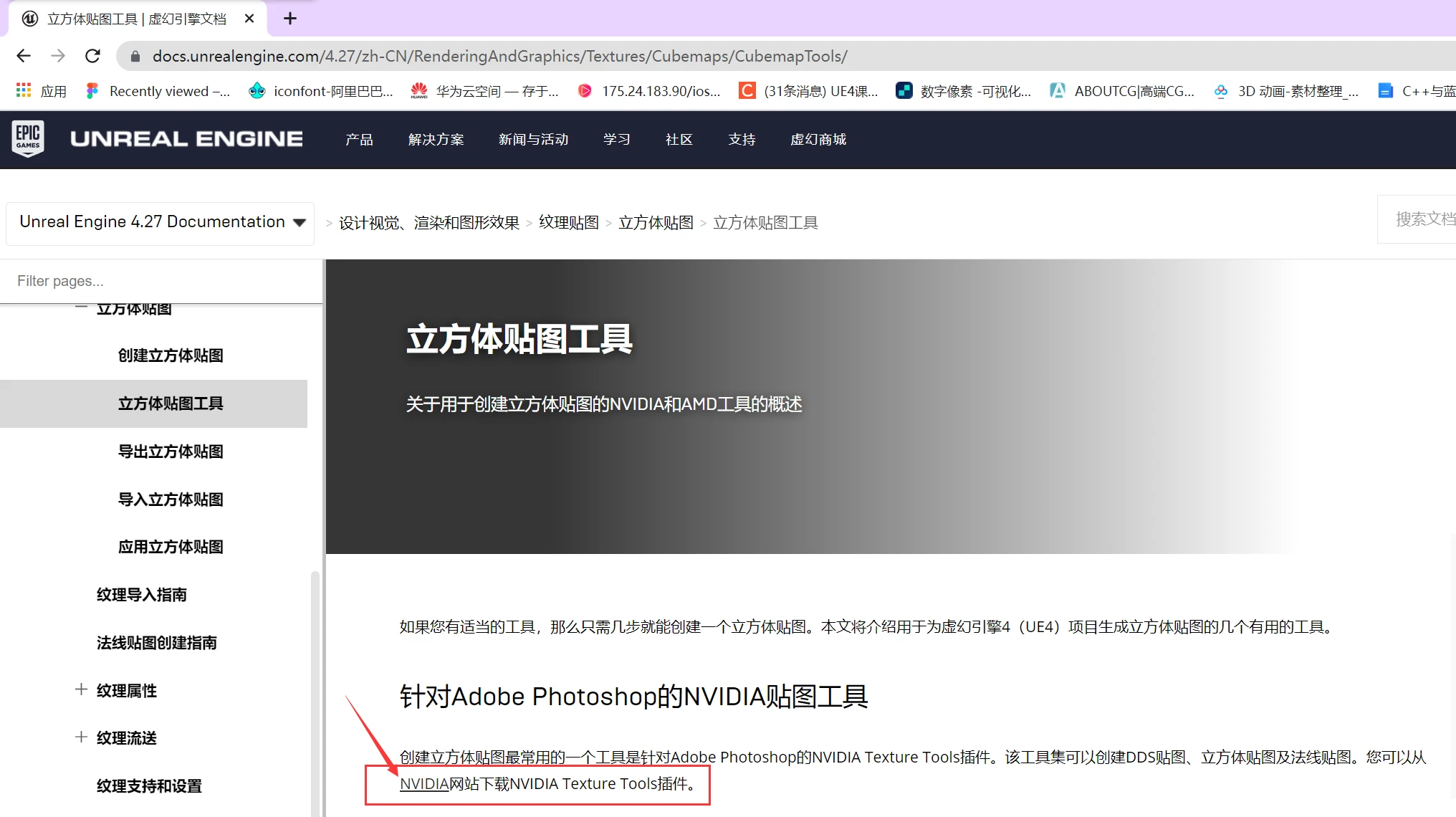Open the Unreal Engine 4.27 Documentation version dropdown

pos(161,223)
